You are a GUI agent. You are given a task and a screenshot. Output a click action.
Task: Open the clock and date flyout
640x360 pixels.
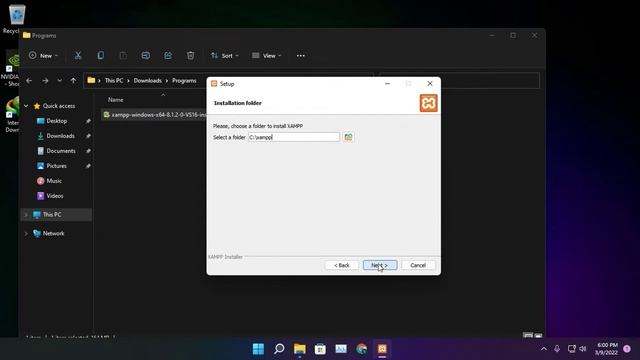[606, 349]
